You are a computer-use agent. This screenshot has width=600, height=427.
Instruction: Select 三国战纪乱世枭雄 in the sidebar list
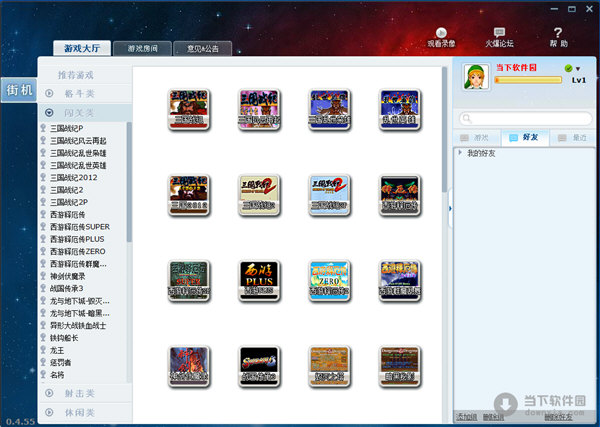(x=78, y=153)
